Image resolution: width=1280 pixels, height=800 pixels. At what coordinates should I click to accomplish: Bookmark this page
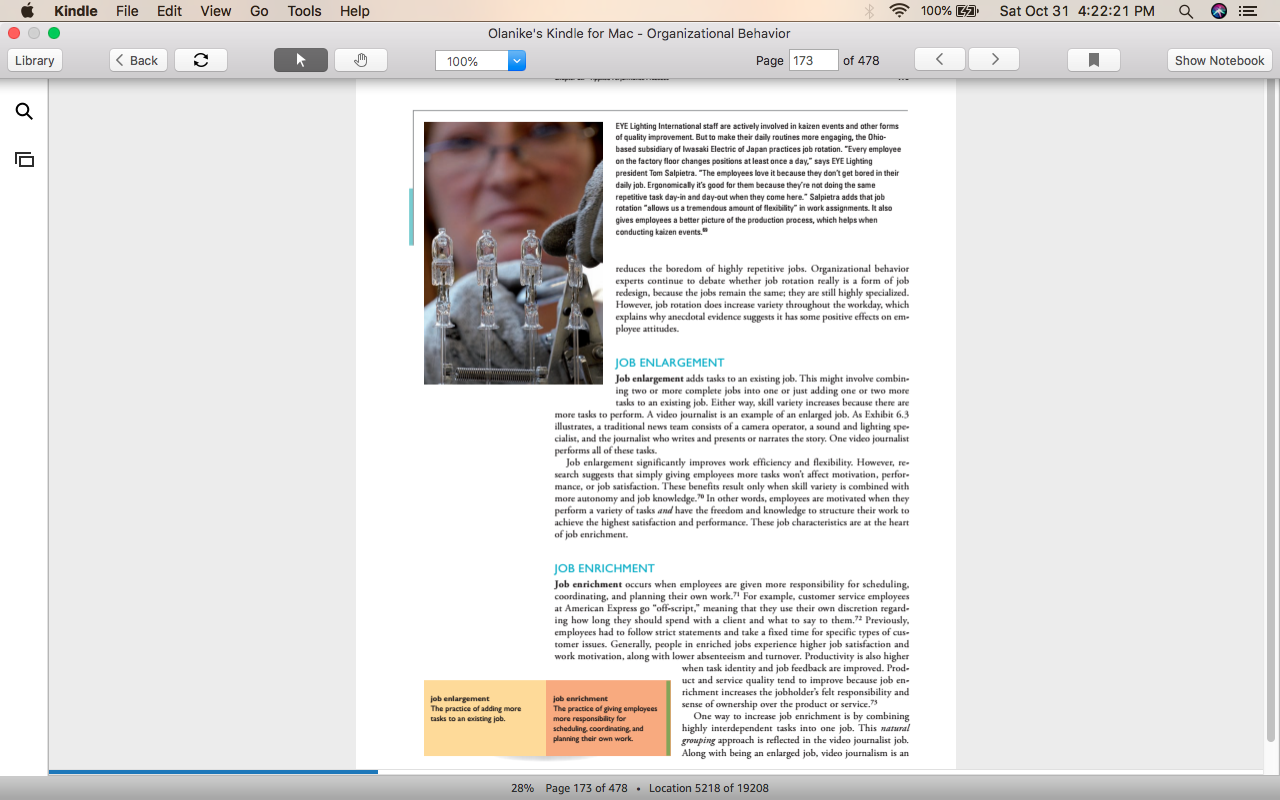(1094, 60)
